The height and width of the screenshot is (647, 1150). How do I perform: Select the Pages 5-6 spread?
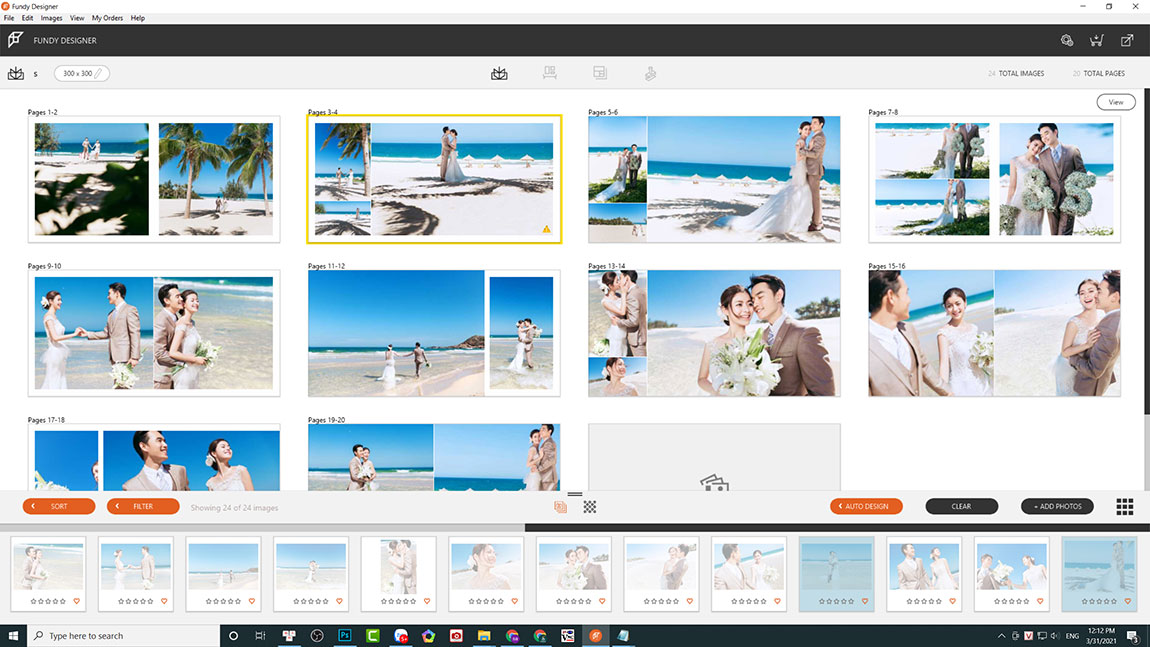714,179
